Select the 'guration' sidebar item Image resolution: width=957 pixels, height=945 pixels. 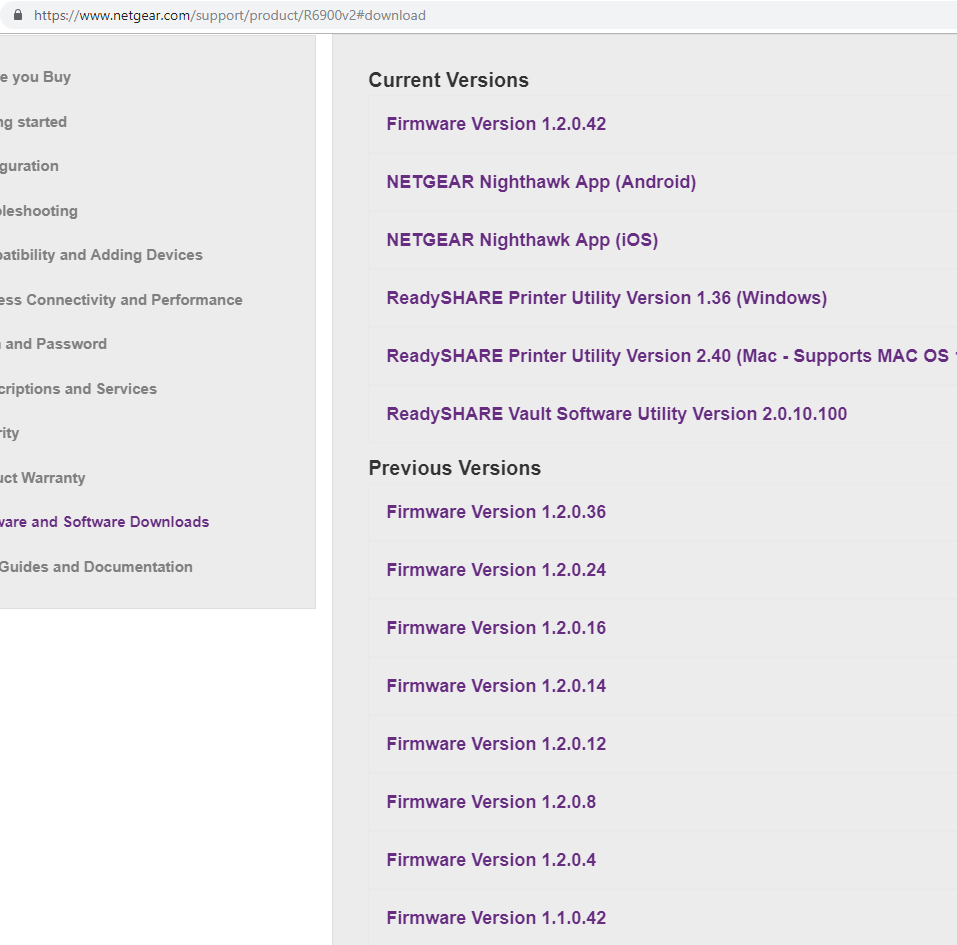click(x=29, y=166)
